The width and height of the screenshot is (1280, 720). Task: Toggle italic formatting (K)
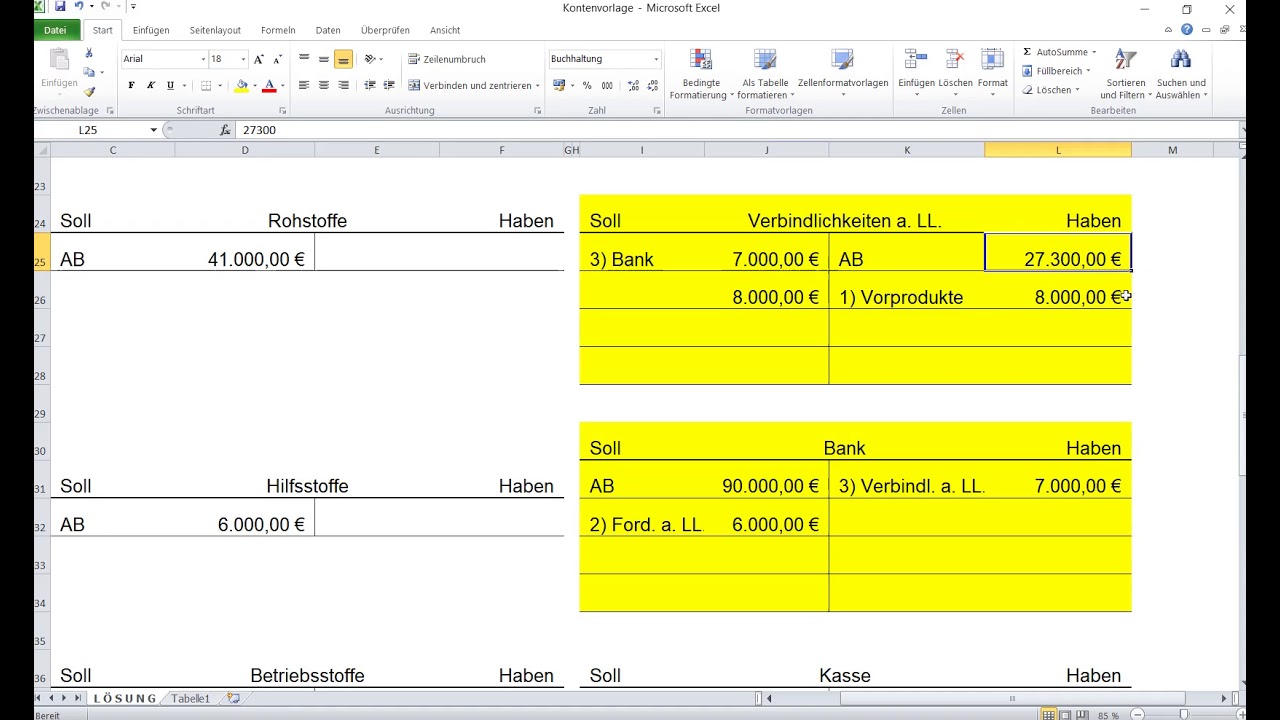tap(151, 85)
